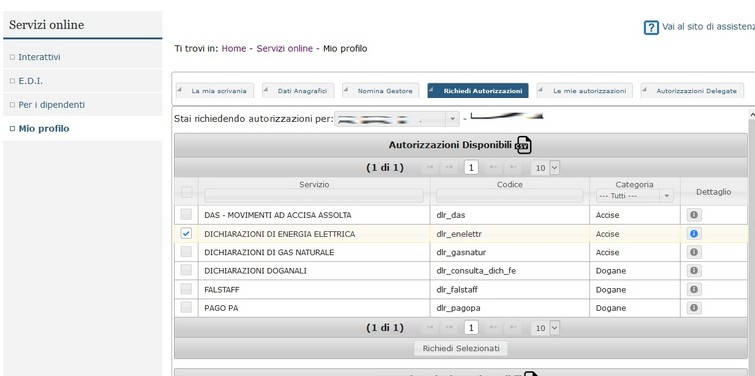This screenshot has height=376, width=755.
Task: Tick the checkbox for PAGO PA
Action: (186, 307)
